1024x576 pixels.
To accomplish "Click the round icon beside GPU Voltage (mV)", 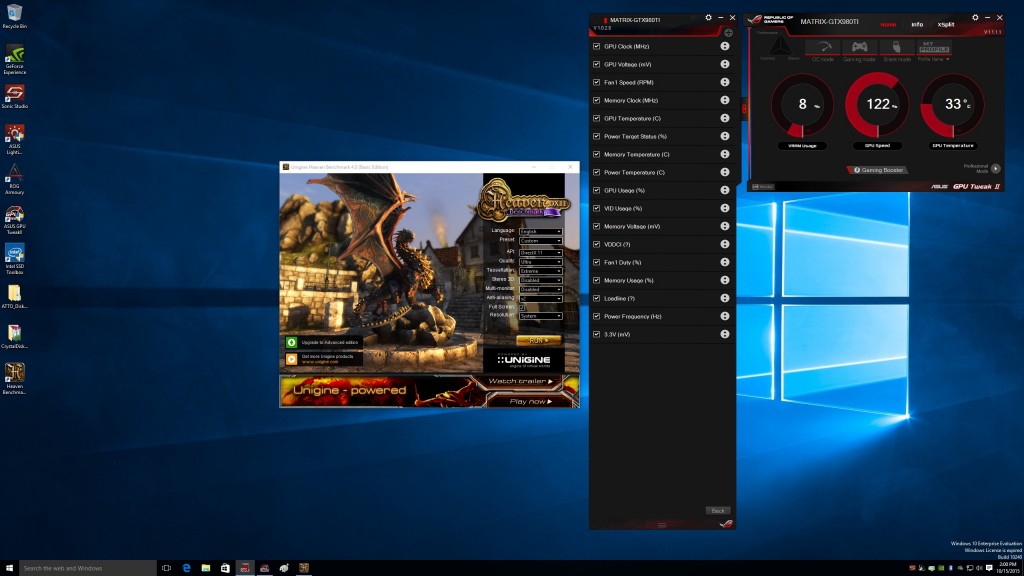I will tap(725, 64).
